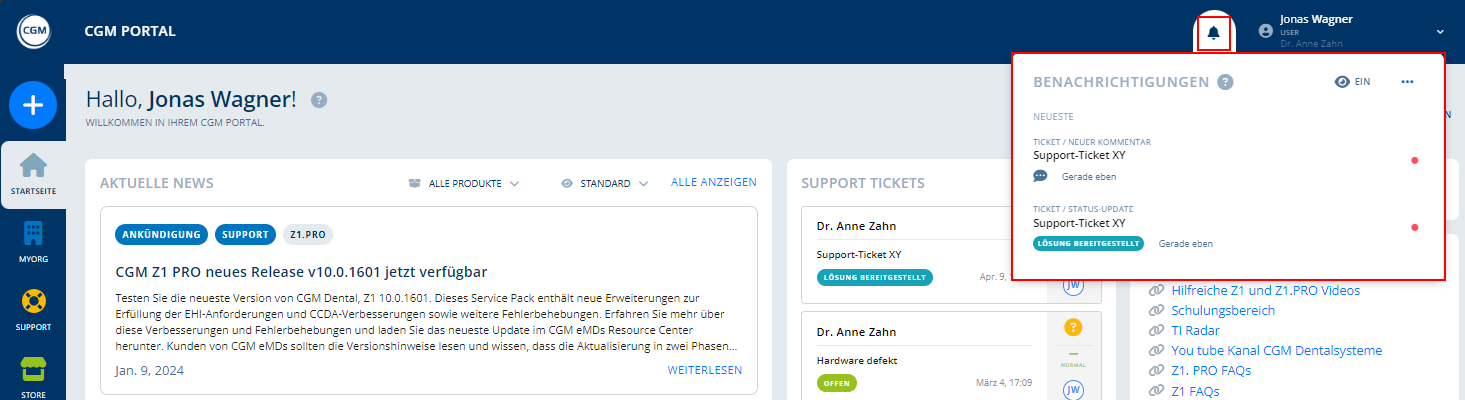Click help icon beside greeting headline
Image resolution: width=1465 pixels, height=400 pixels.
(319, 99)
